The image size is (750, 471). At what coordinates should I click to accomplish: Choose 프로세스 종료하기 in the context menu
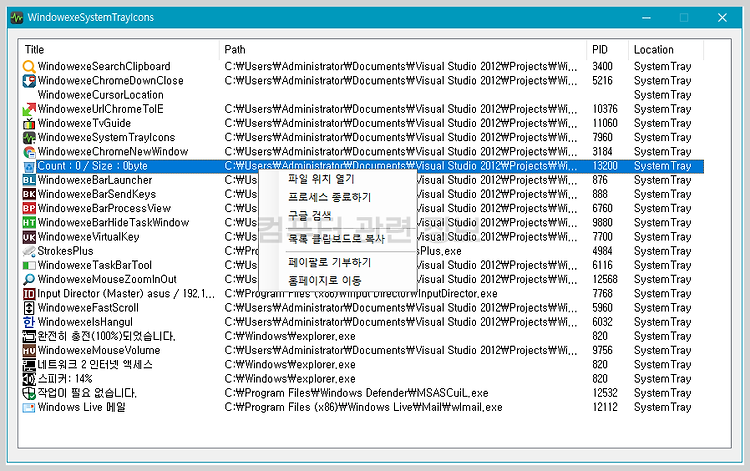pyautogui.click(x=330, y=197)
